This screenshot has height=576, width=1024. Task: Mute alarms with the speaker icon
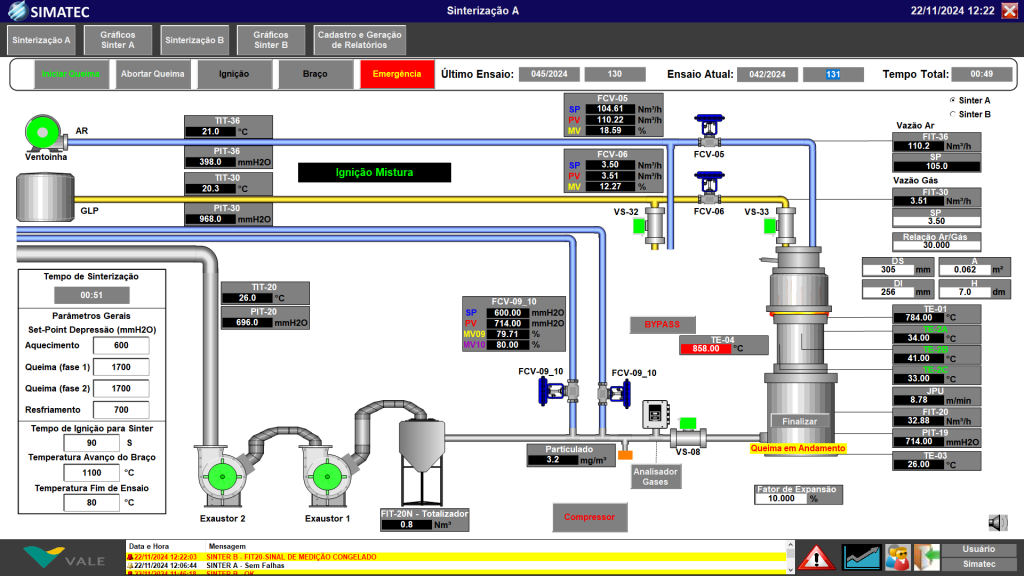997,522
